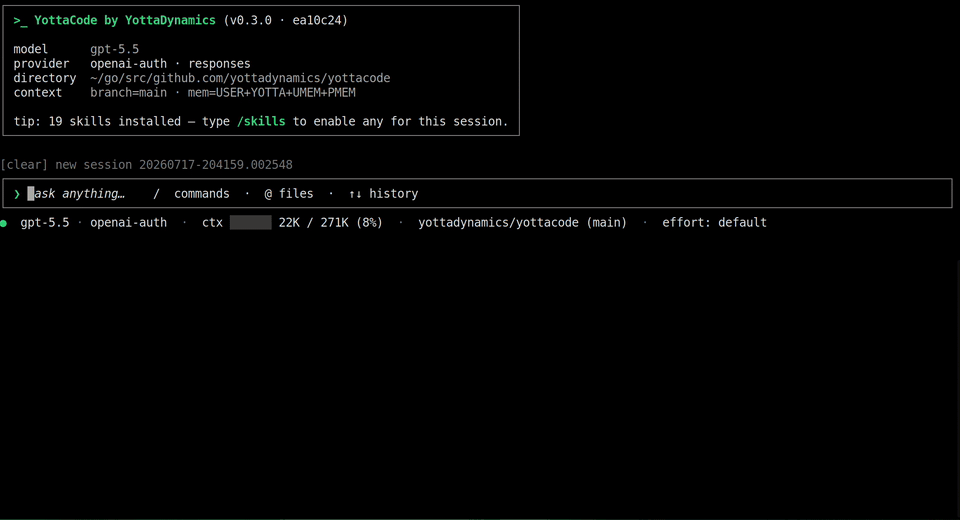Click '[clear] new session 20260717-204159.002548' line
The width and height of the screenshot is (960, 520).
click(x=146, y=165)
